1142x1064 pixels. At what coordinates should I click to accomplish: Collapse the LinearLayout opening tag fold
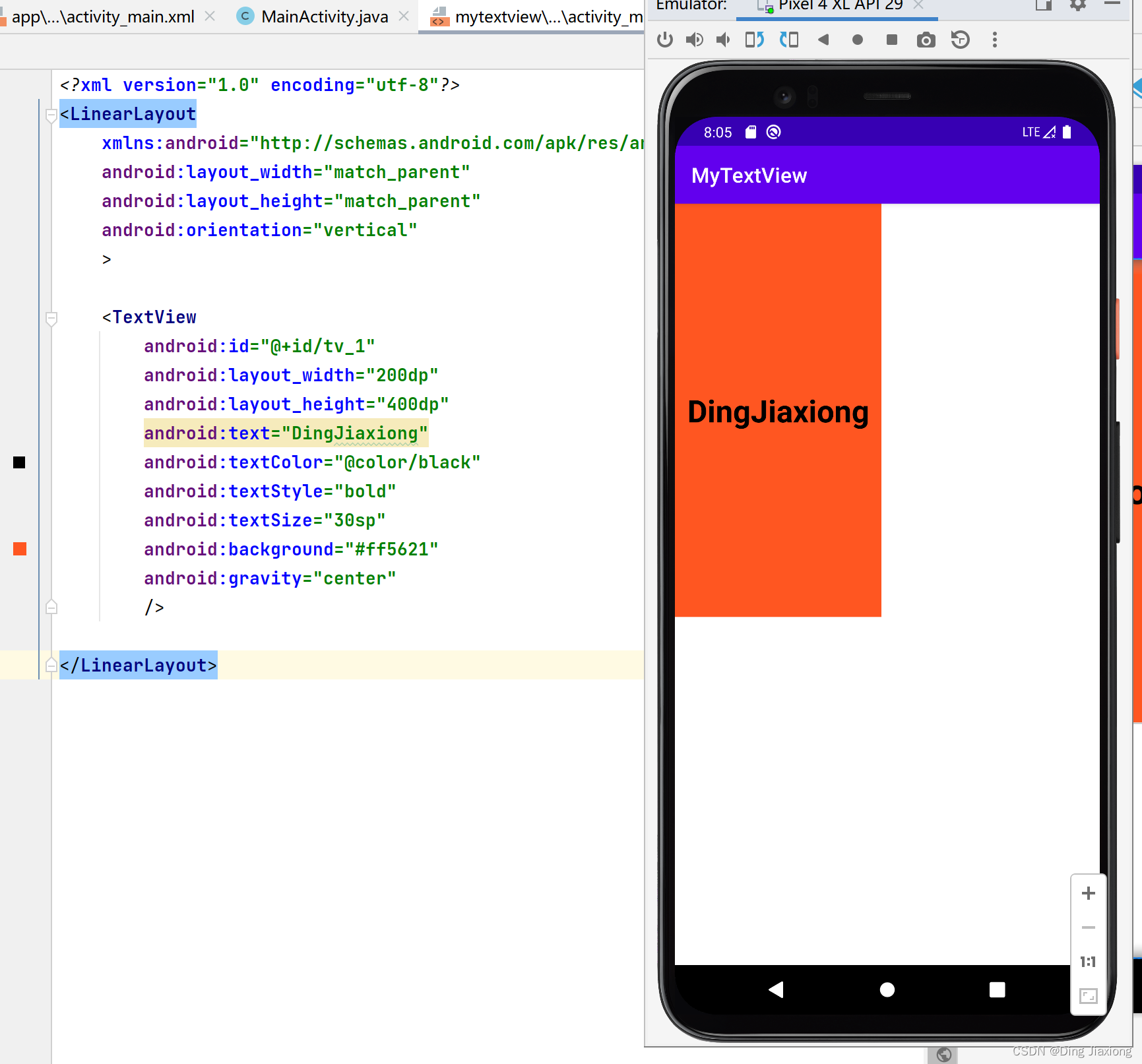pos(51,116)
